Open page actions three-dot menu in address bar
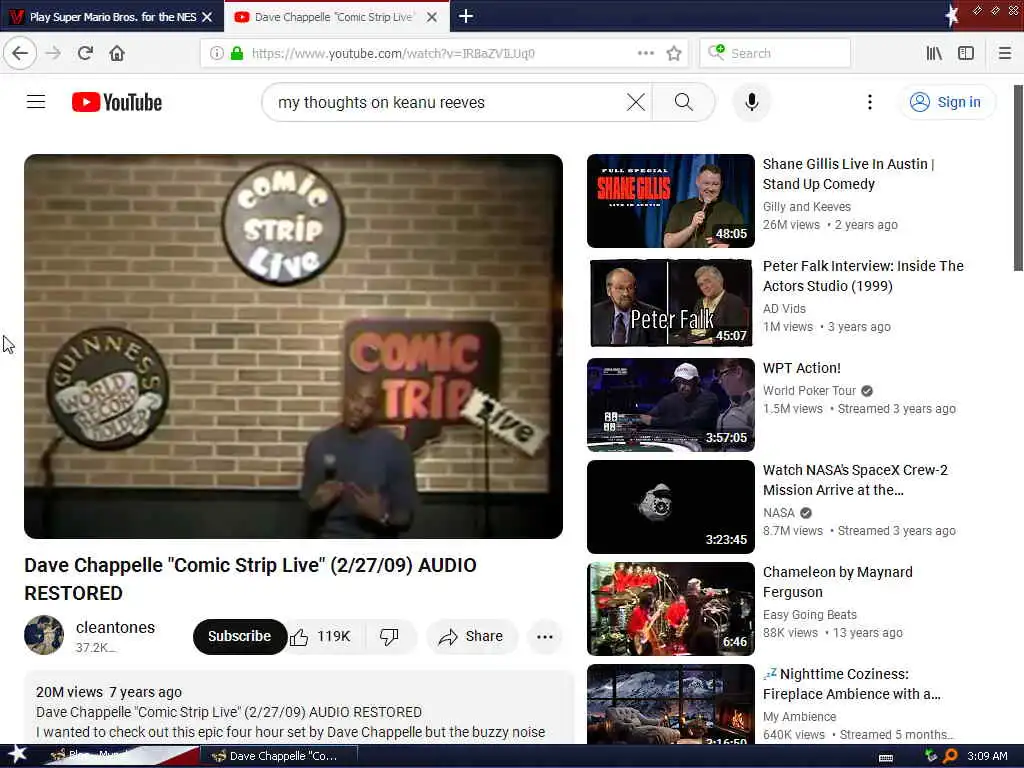This screenshot has width=1024, height=768. pos(645,54)
